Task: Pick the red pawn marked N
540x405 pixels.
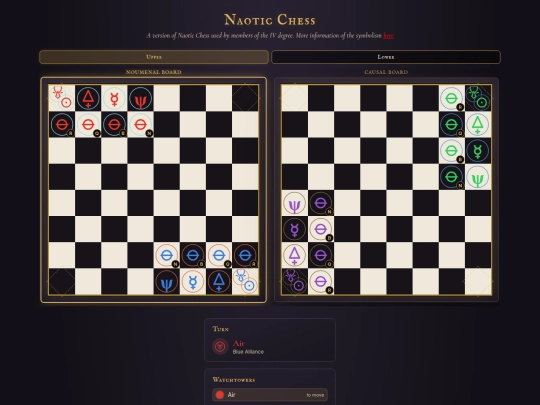Action: pos(141,124)
